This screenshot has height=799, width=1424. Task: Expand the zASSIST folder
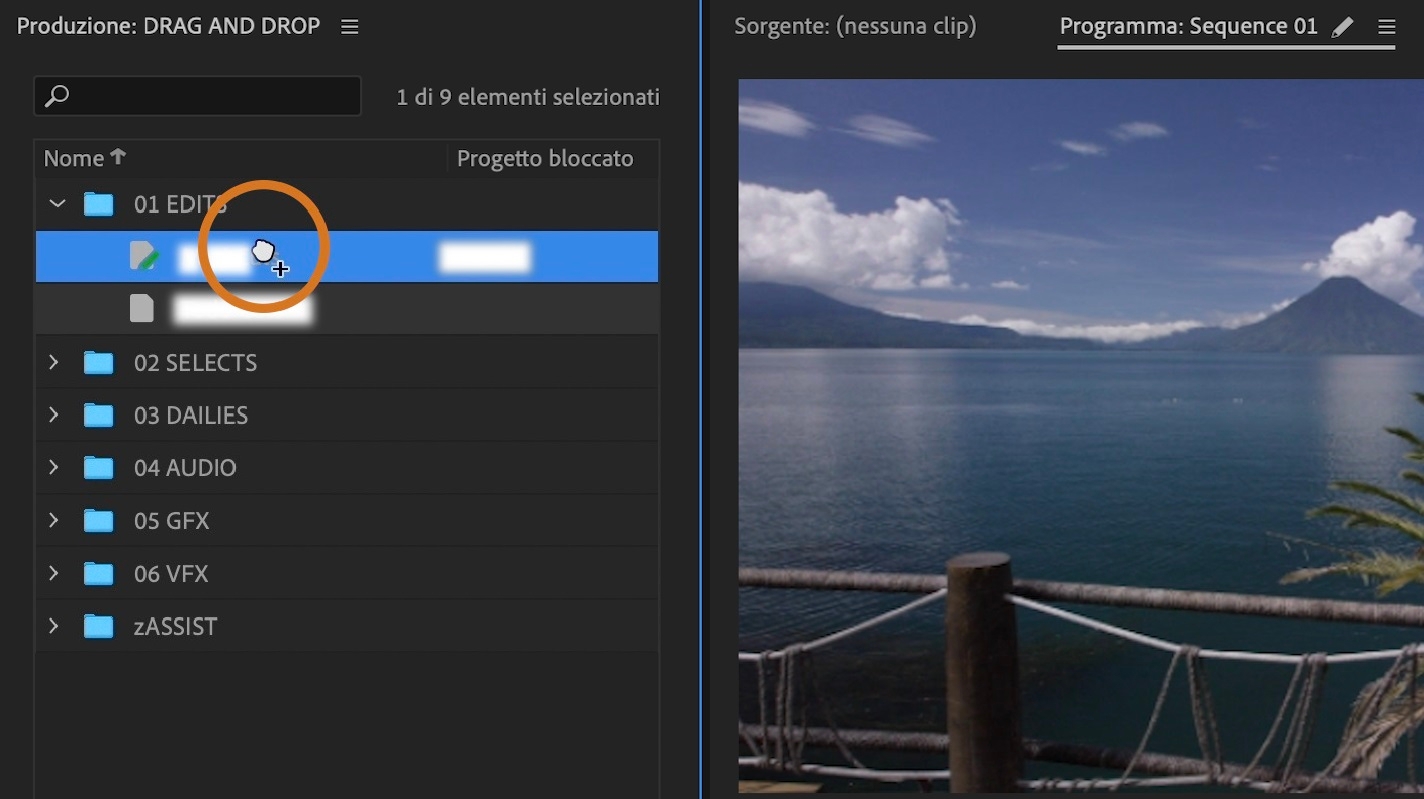[x=54, y=626]
